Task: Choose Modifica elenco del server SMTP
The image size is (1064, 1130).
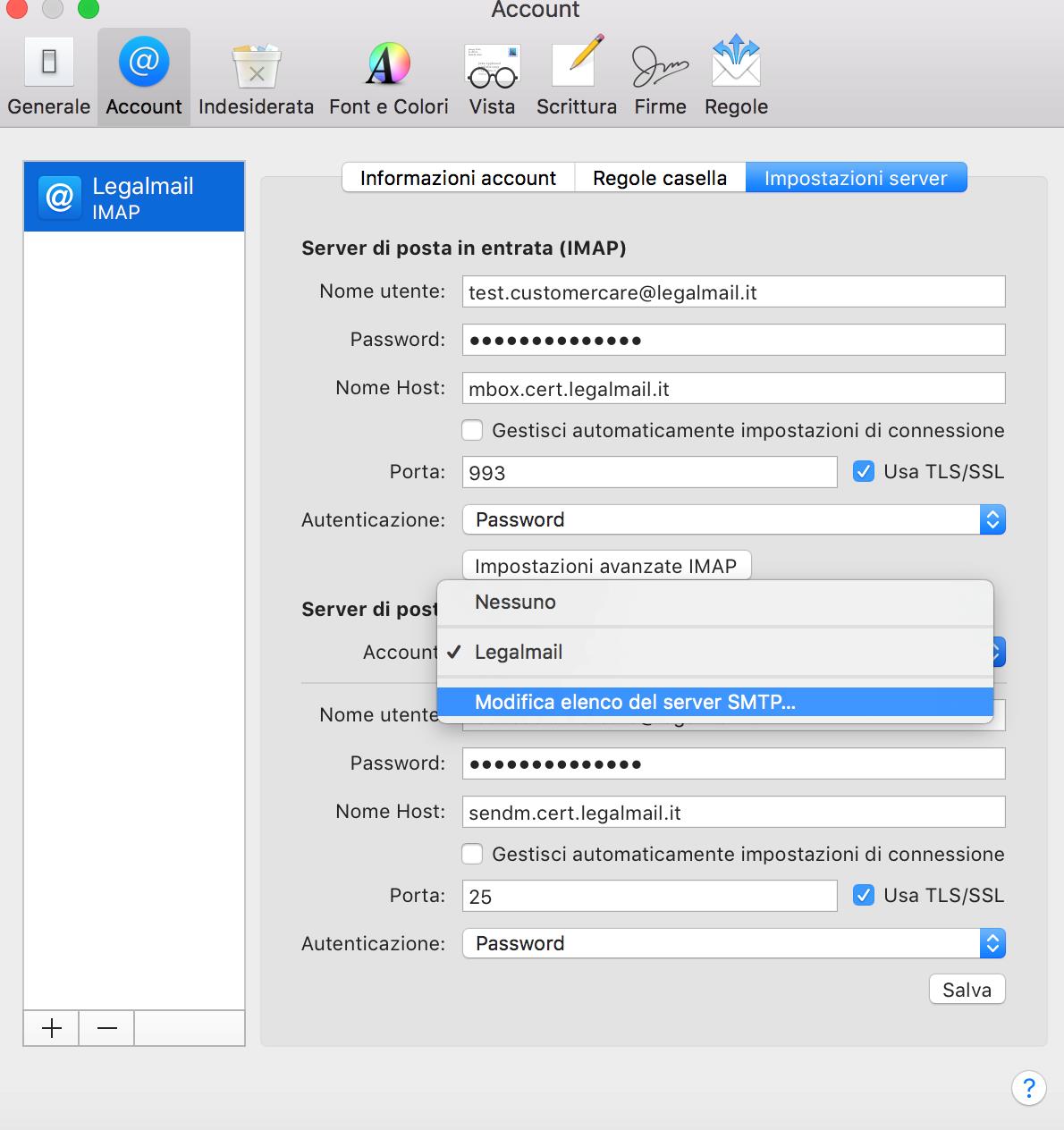Action: click(x=635, y=702)
